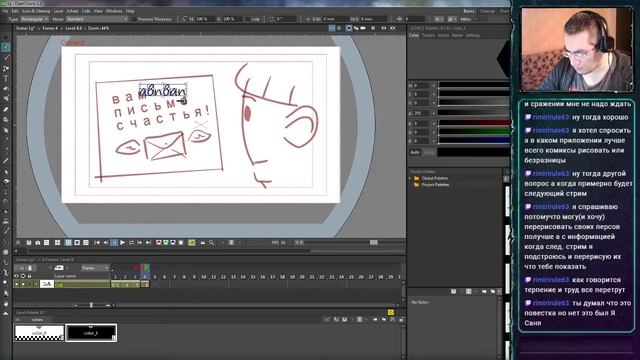Click the red channel slider in style editor
Screen dimensions: 640x360
tap(473, 123)
